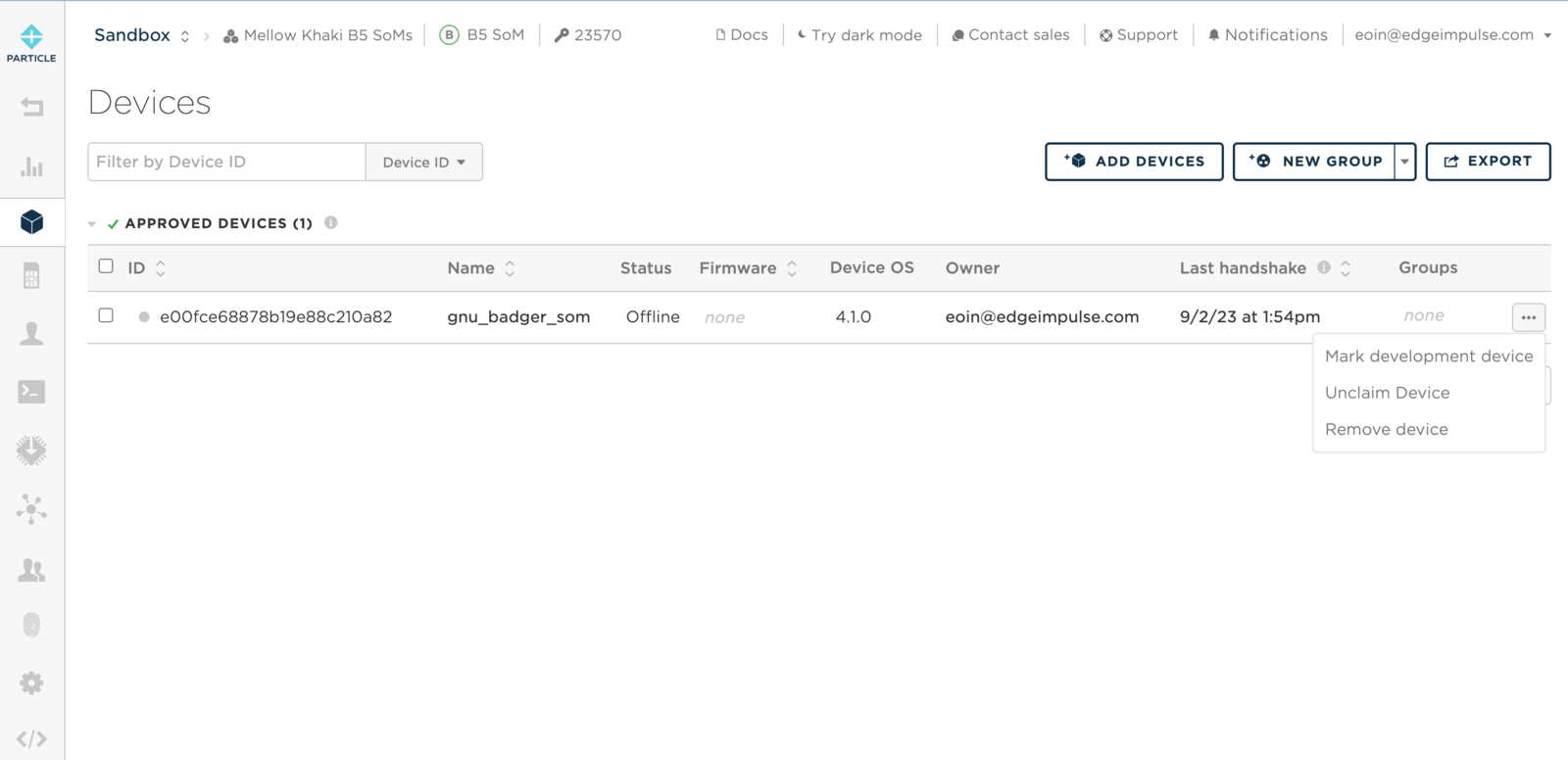Image resolution: width=1568 pixels, height=760 pixels.
Task: Open the firmware chip sidebar icon
Action: pos(31,451)
